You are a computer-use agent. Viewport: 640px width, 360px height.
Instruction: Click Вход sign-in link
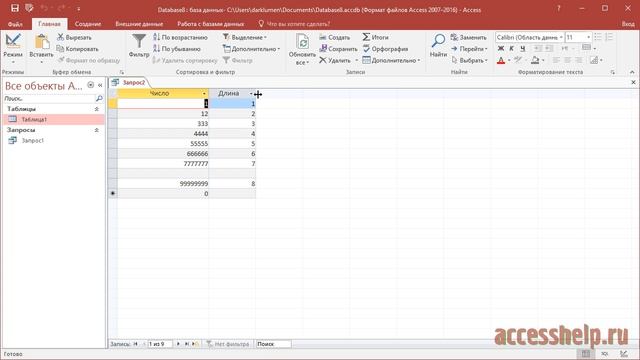click(x=628, y=24)
